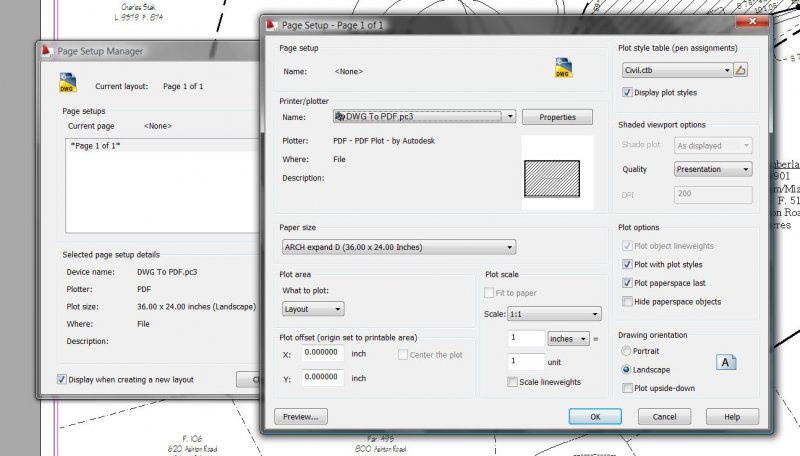Screen dimensions: 800x456
Task: Open the Shade plot As displayed dropdown
Action: [713, 145]
